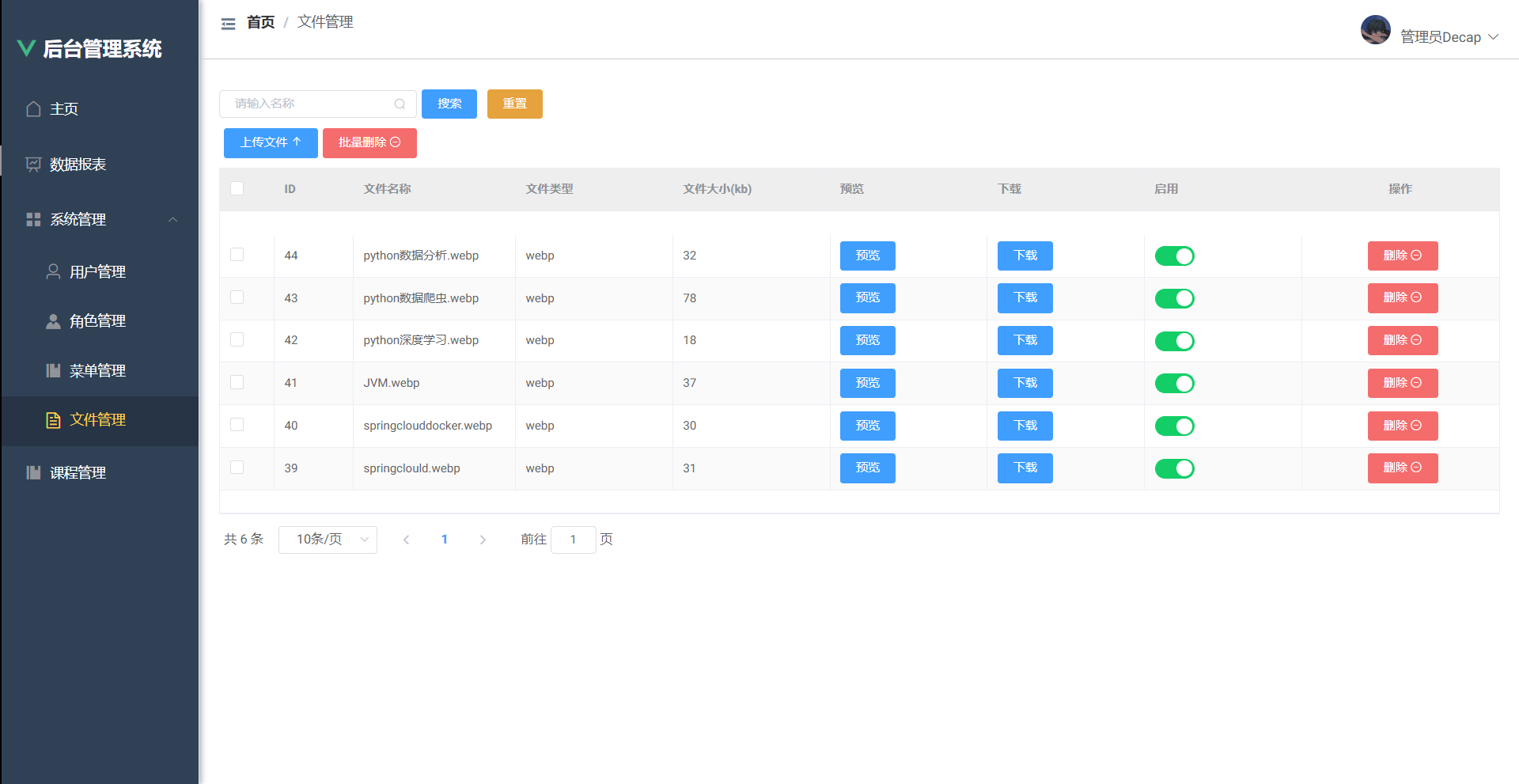1519x784 pixels.
Task: Click inside the 请输入名称 search field
Action: [309, 104]
